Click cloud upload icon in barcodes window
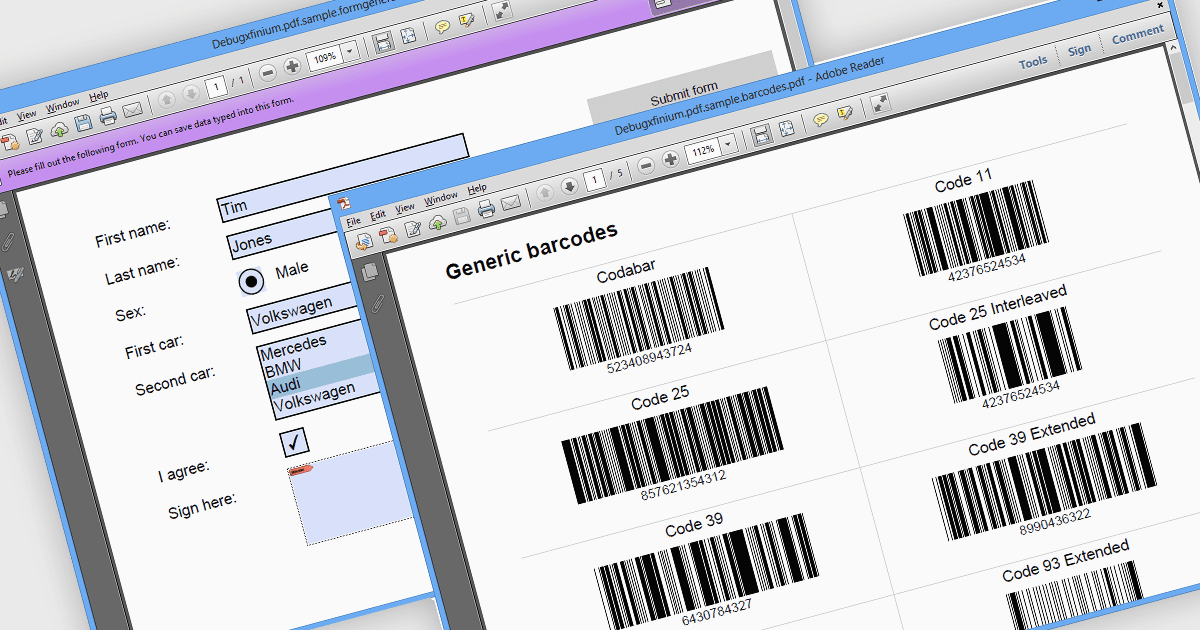The width and height of the screenshot is (1200, 630). pos(437,221)
